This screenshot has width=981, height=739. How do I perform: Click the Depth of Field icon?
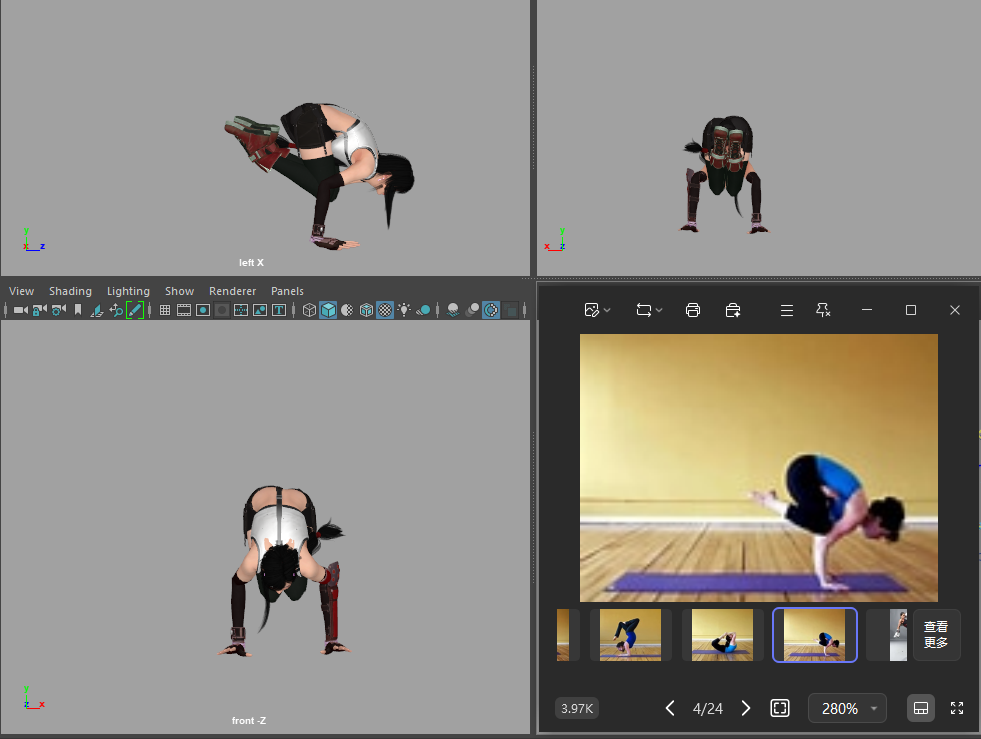(511, 310)
